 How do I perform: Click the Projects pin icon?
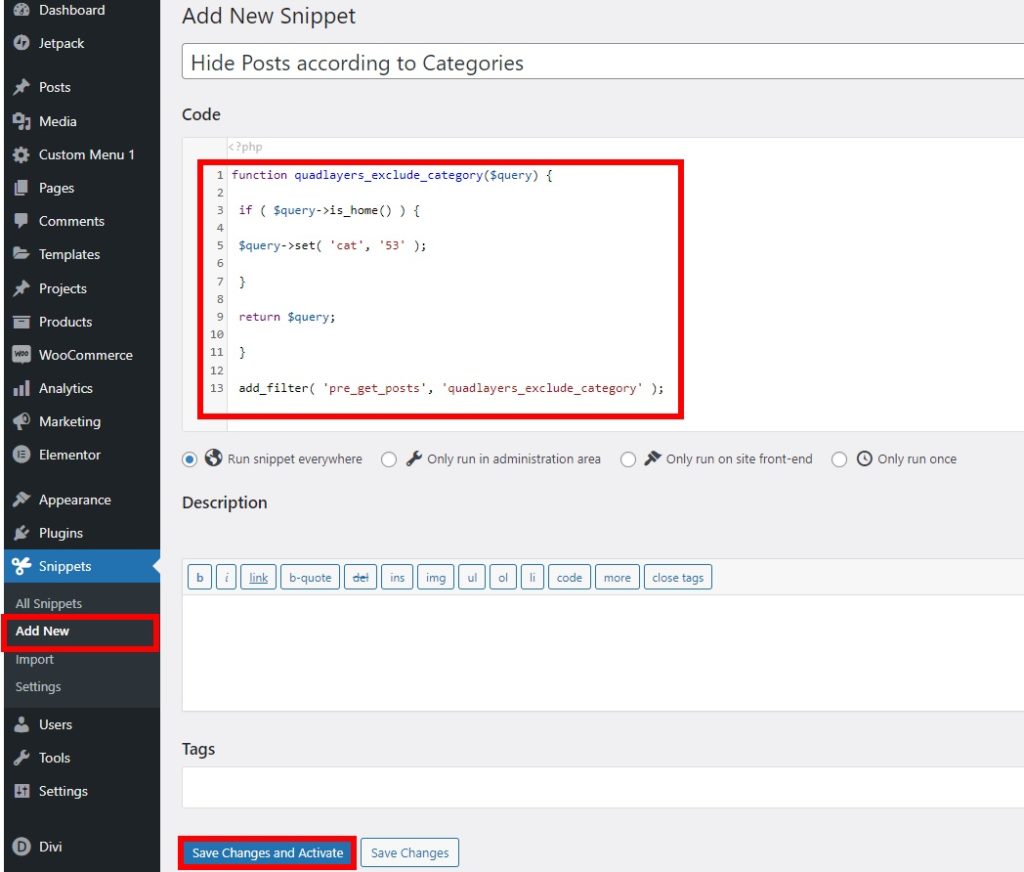coord(22,288)
